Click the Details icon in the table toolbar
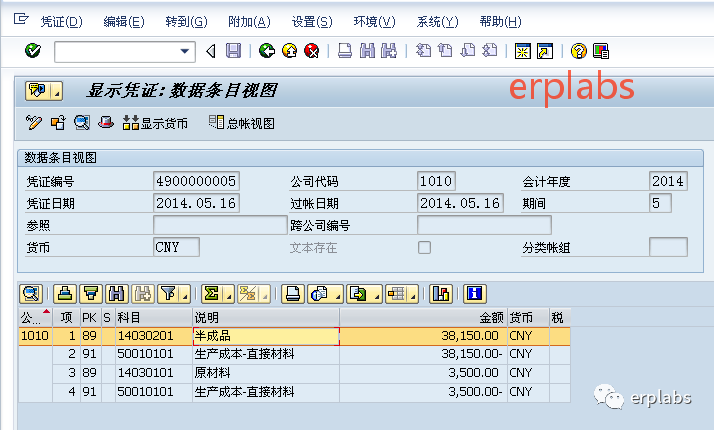714x430 pixels. coord(31,294)
